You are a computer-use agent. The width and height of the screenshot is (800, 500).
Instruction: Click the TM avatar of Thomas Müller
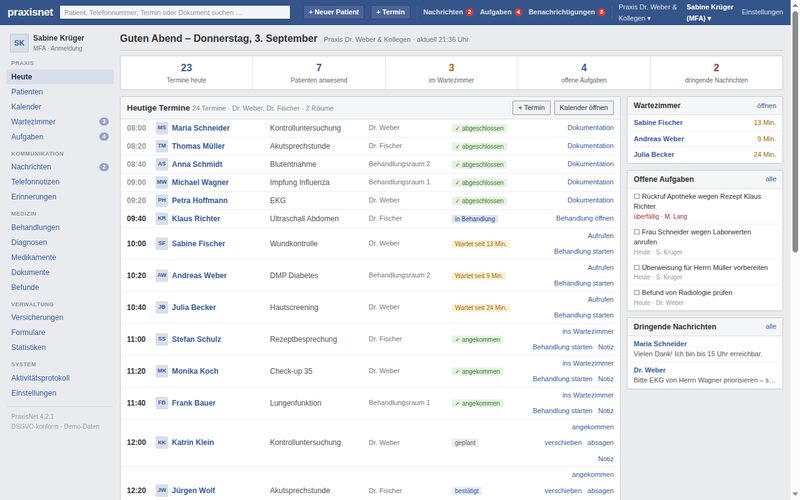click(162, 146)
